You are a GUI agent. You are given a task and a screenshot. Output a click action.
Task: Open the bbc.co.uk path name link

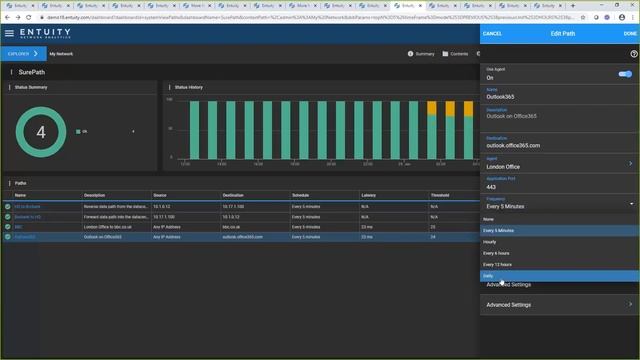18,227
